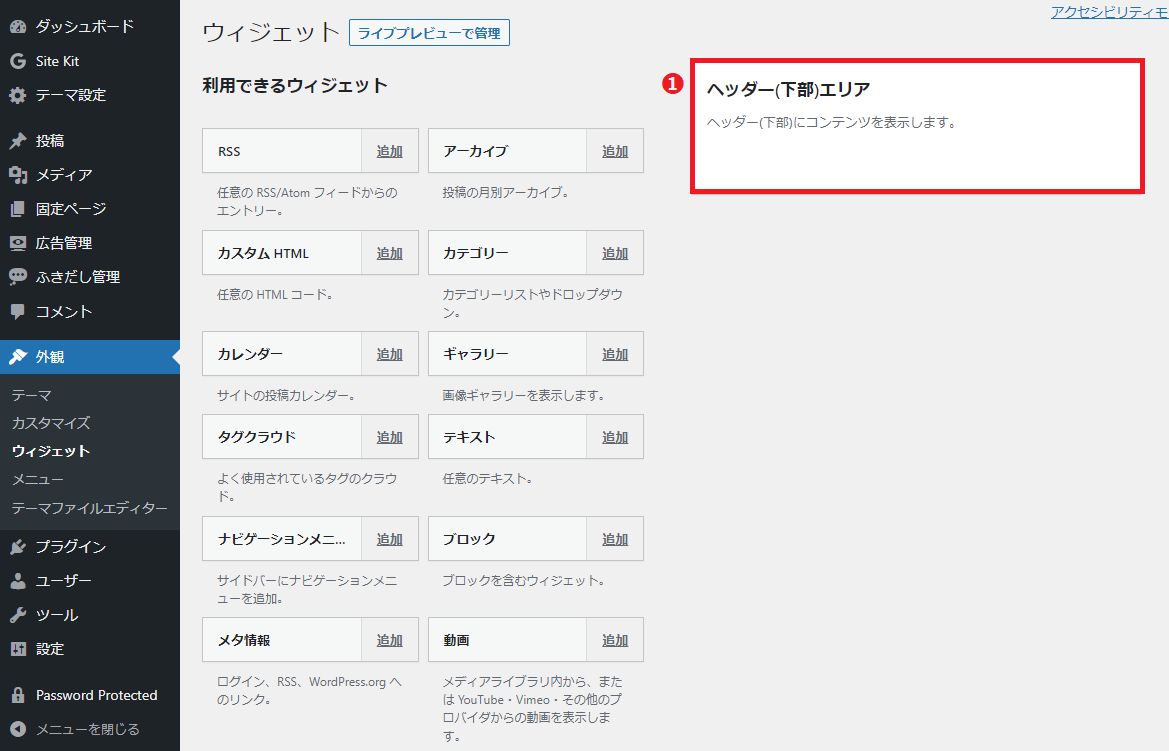1169x751 pixels.
Task: Click the 投稿 pushpin icon
Action: 18,141
